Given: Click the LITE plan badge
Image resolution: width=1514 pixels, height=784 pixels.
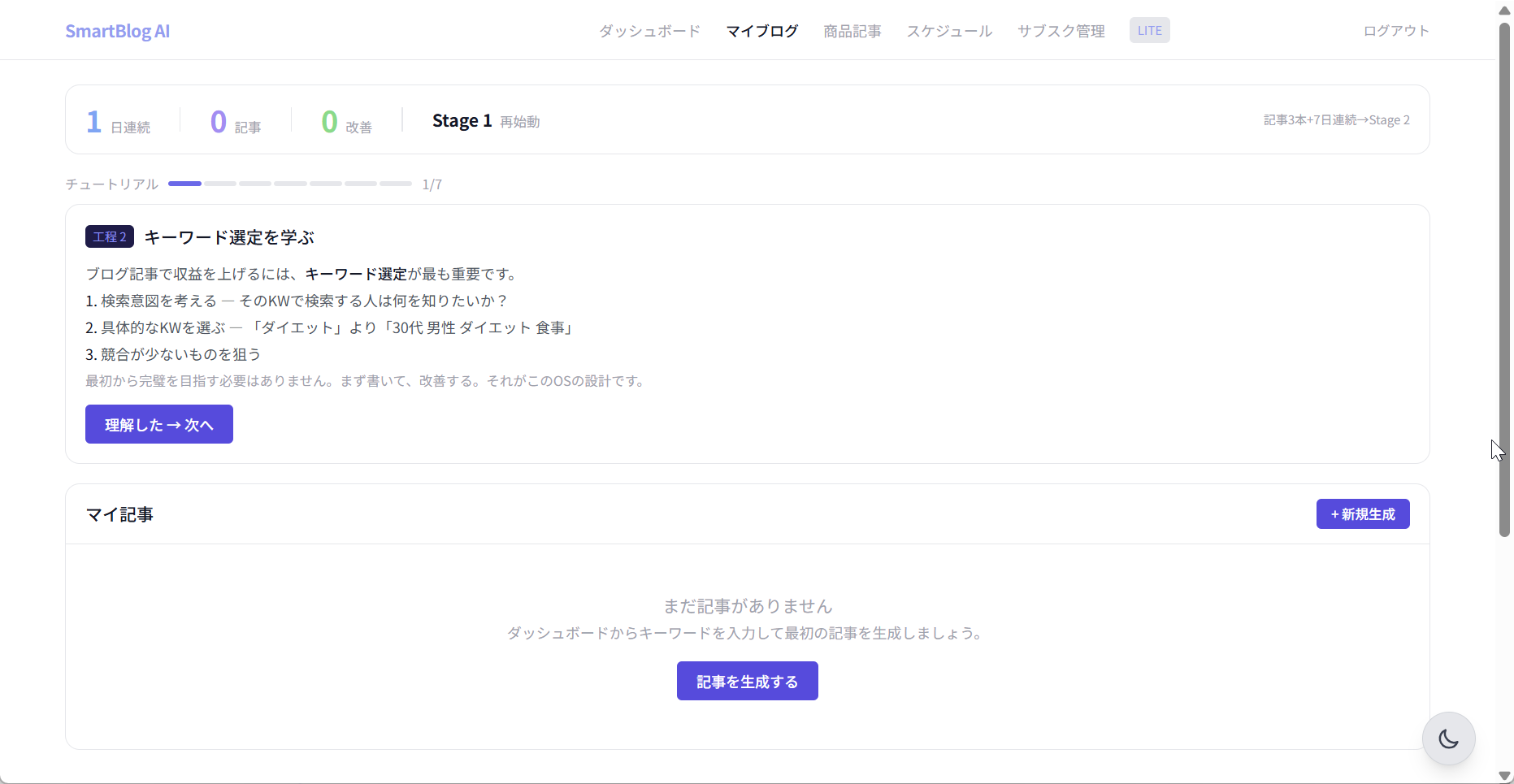Looking at the screenshot, I should (1149, 31).
